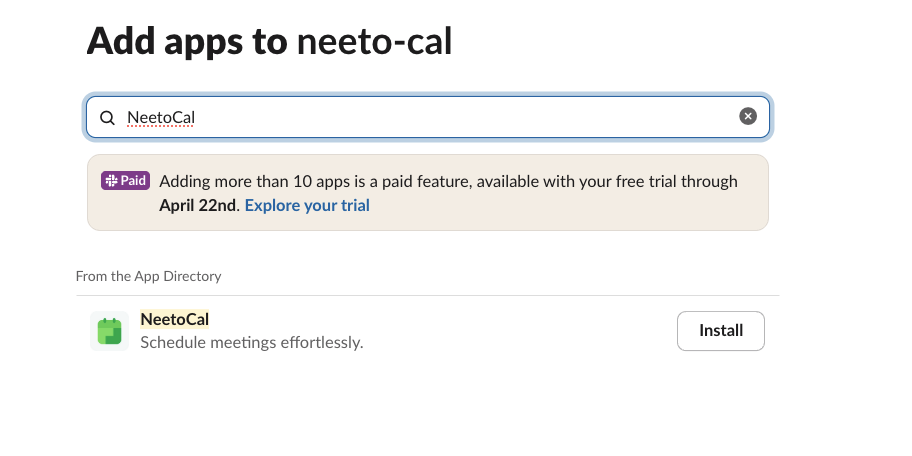Click the purple Paid label text
Image resolution: width=912 pixels, height=456 pixels.
(134, 181)
